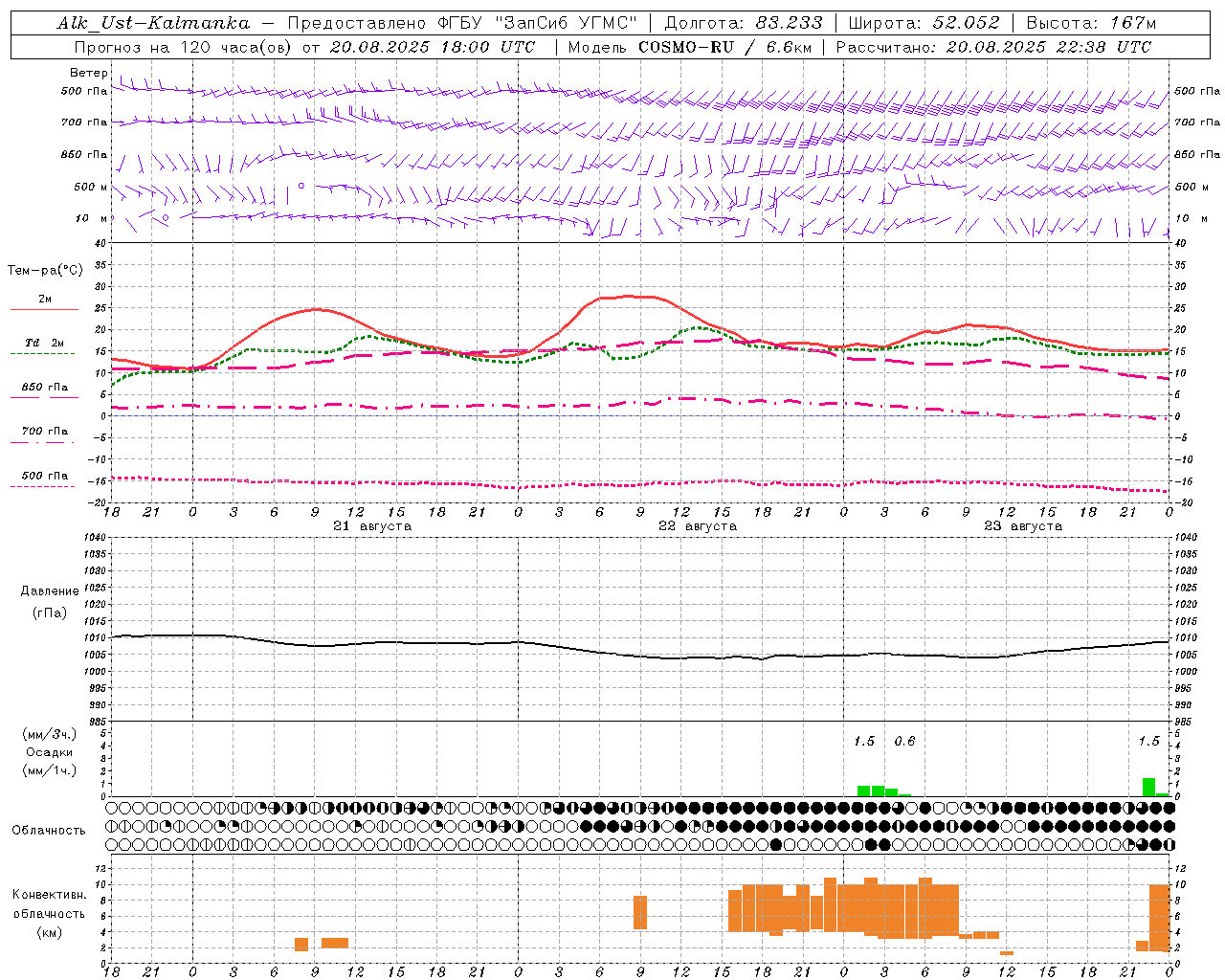The width and height of the screenshot is (1225, 980).
Task: Click the '(мм/3ч.)' precipitation unit label
Action: 50,734
